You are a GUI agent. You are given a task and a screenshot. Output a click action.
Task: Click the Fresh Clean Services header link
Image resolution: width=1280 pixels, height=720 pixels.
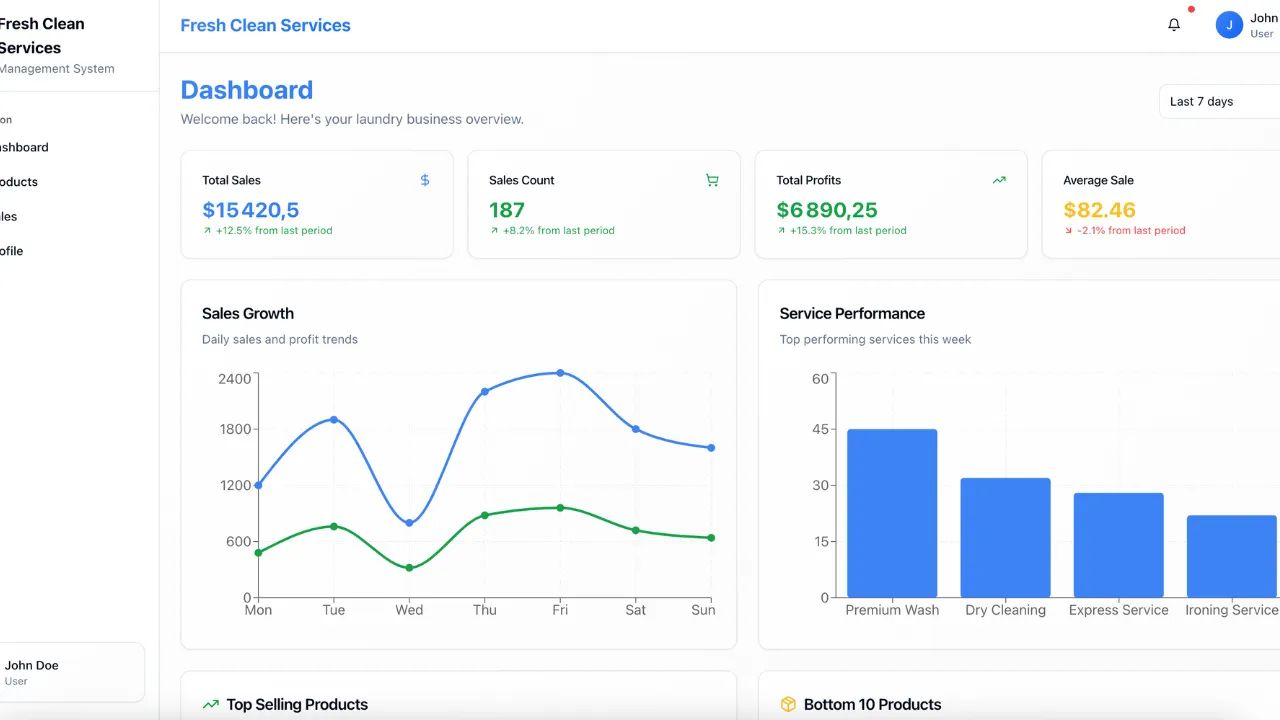coord(265,25)
